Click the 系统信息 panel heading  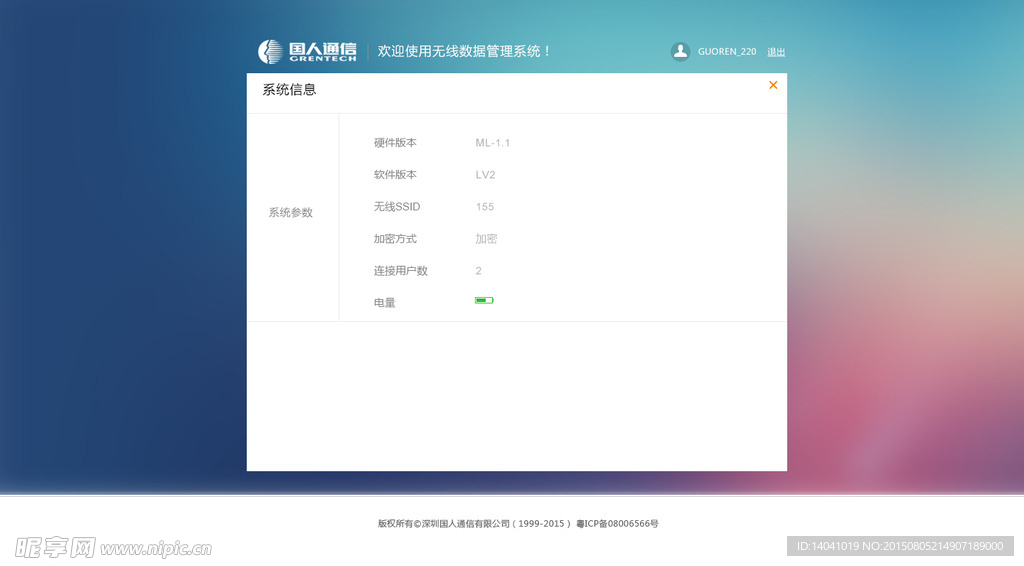(289, 90)
